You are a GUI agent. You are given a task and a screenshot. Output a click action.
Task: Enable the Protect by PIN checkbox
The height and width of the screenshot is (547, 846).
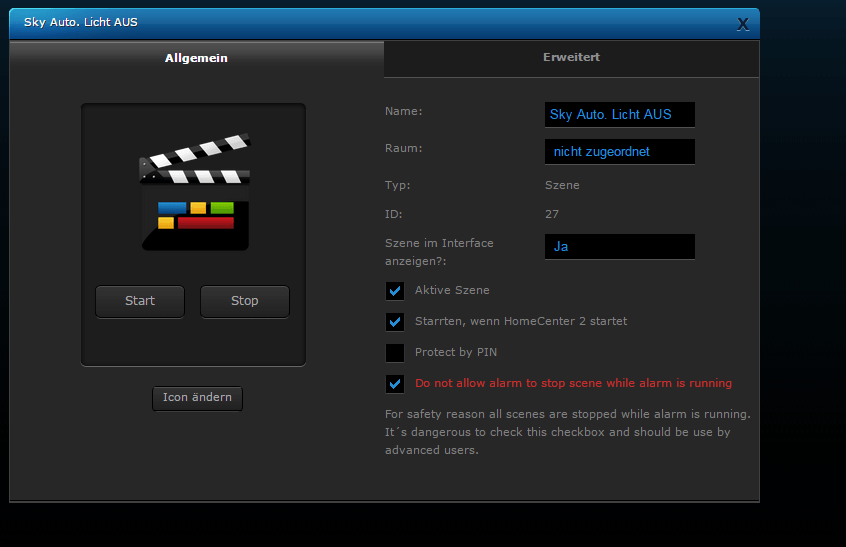395,353
